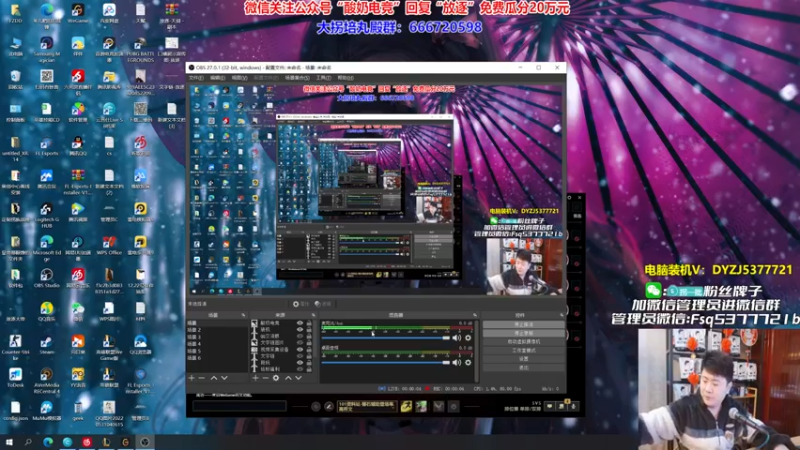Viewport: 800px width, 450px height.
Task: Start the virtual camera with 启动虚拟摄像机
Action: point(523,342)
